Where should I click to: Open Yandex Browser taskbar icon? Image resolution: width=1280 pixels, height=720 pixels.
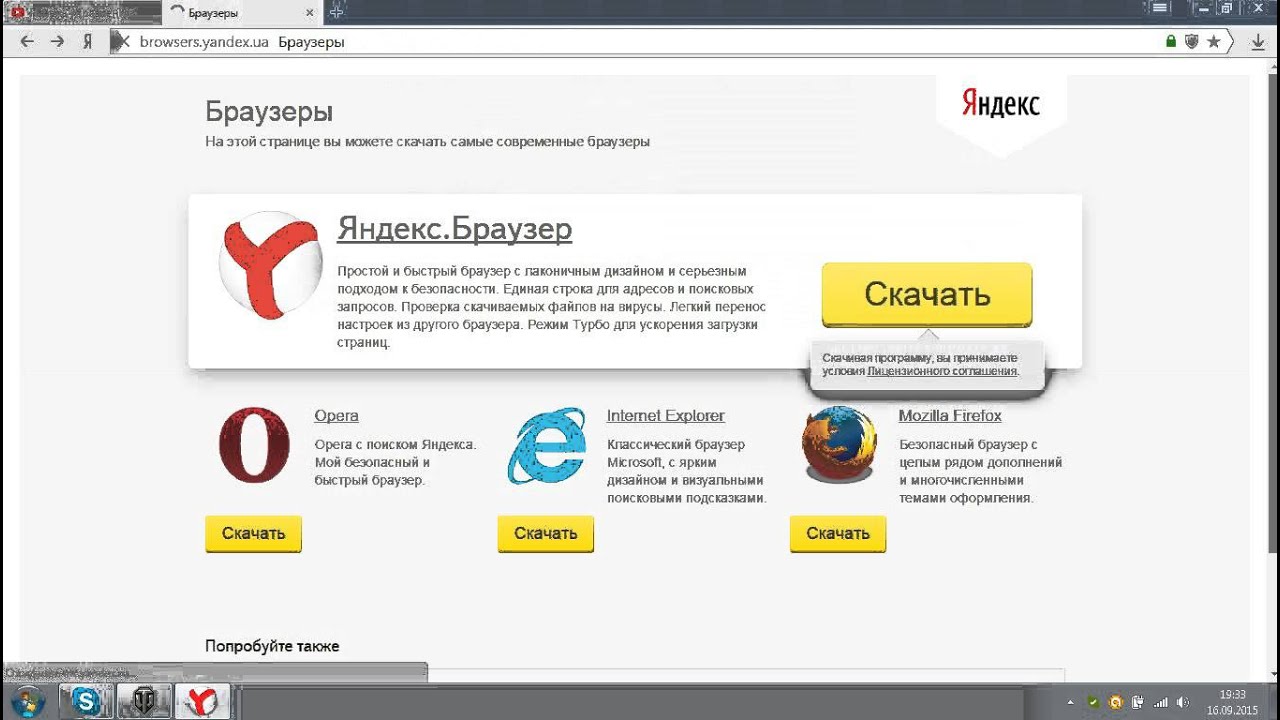202,701
